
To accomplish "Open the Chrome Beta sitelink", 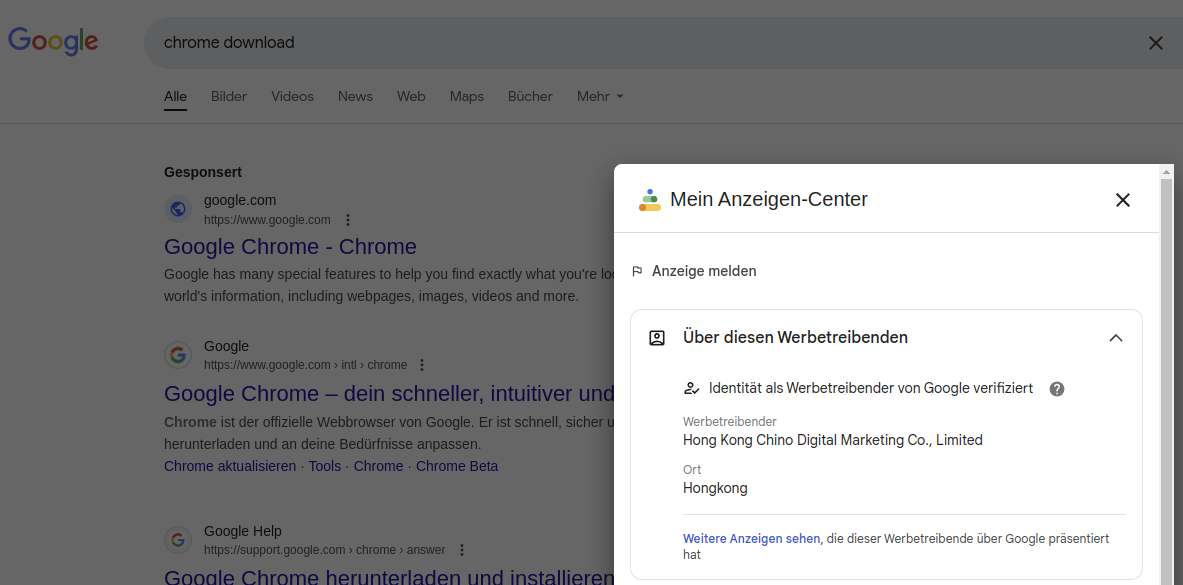I will click(x=457, y=466).
